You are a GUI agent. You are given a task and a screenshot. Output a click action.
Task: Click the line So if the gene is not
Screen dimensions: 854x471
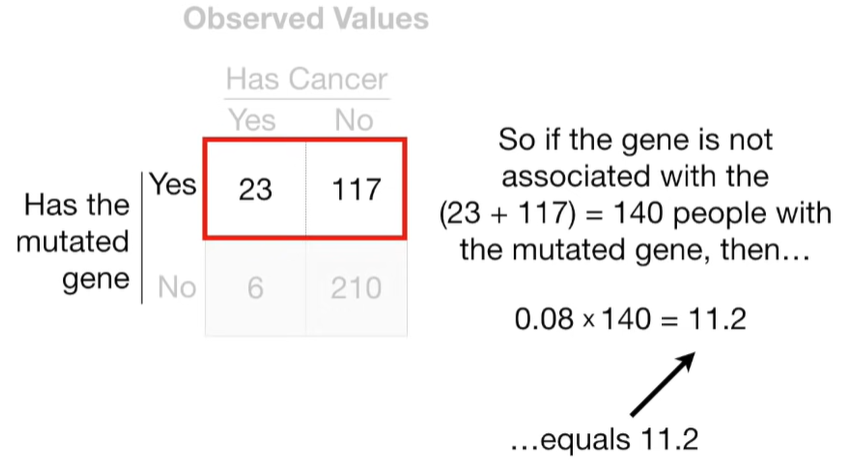[x=635, y=140]
